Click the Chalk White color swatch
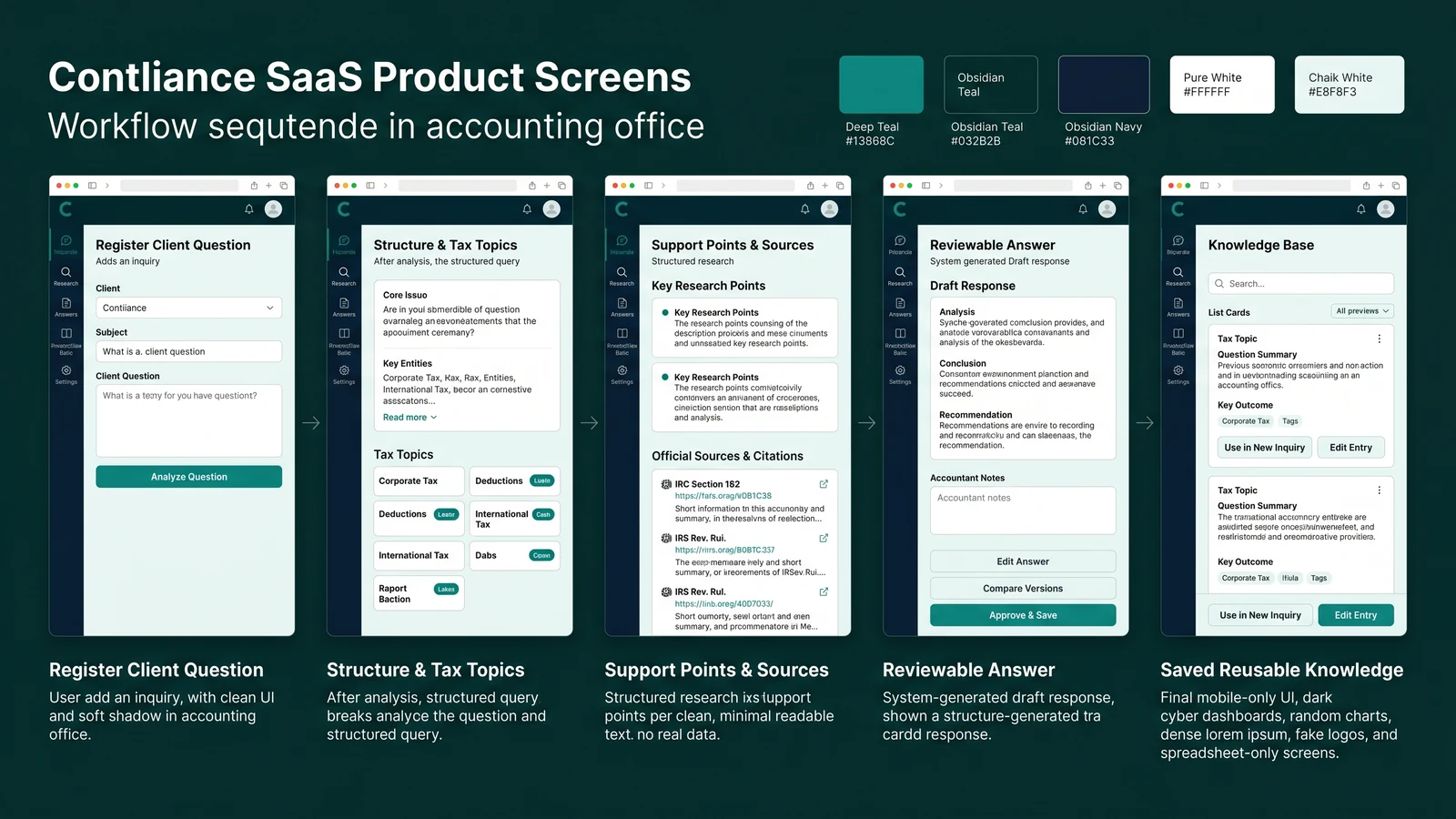The height and width of the screenshot is (819, 1456). [x=1350, y=85]
